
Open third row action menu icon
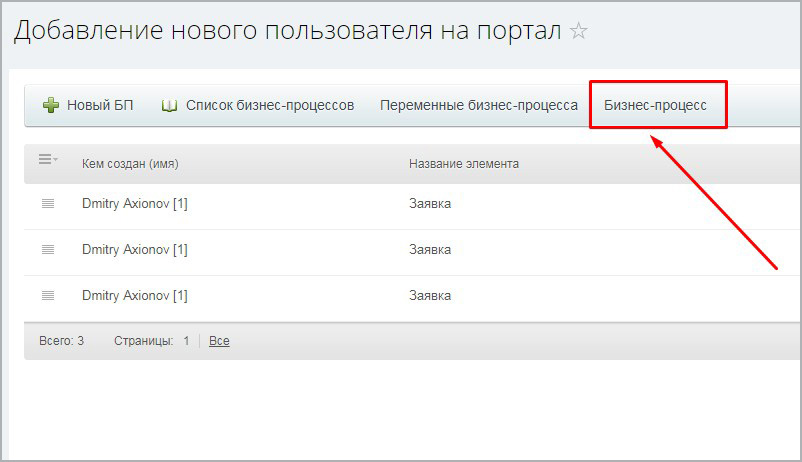click(48, 295)
